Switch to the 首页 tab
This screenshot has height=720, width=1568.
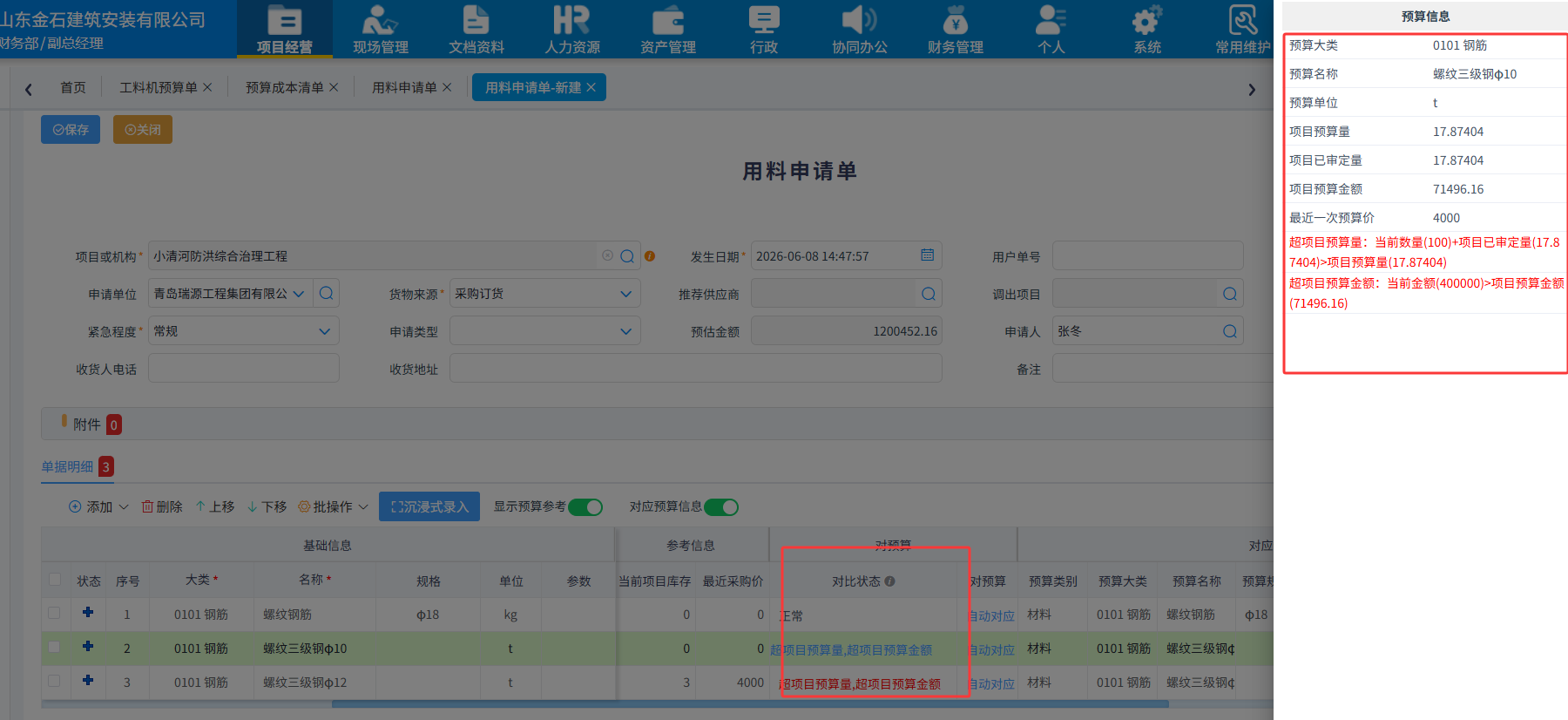(x=73, y=87)
